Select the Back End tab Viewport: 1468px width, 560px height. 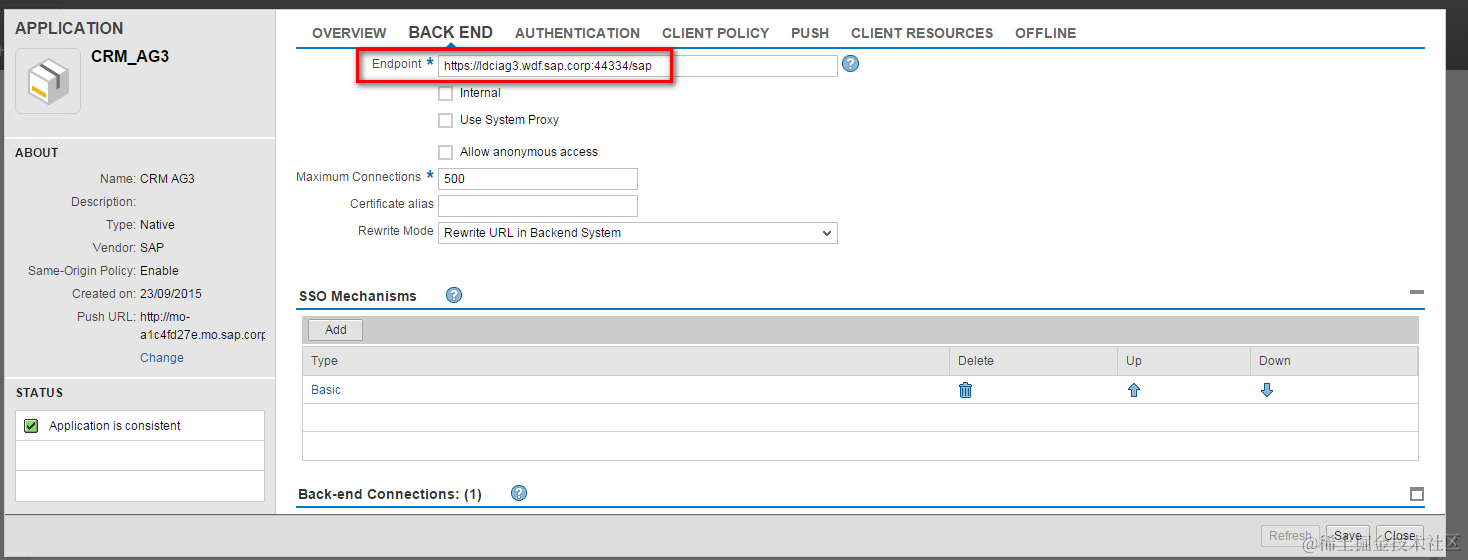(451, 32)
